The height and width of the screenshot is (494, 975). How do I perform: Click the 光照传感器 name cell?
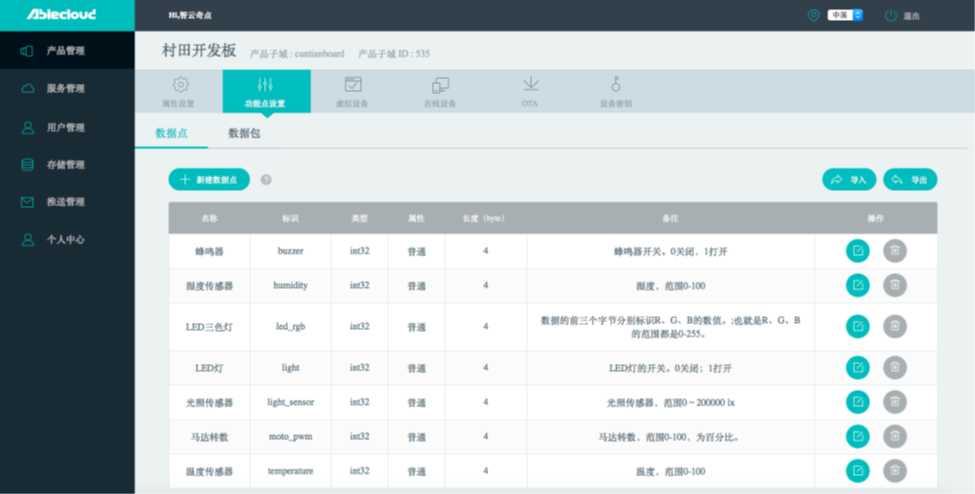click(209, 403)
